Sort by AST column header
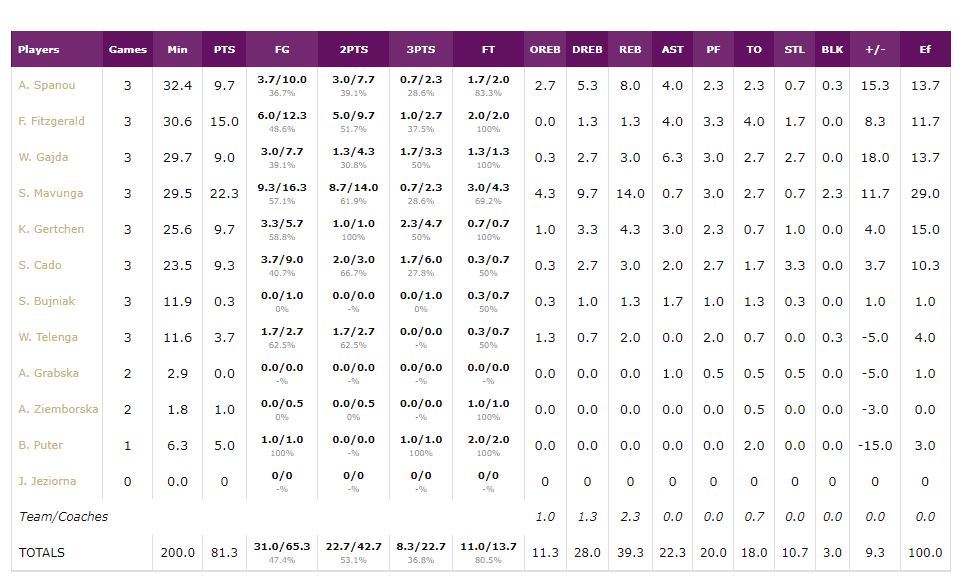The image size is (964, 586). coord(672,49)
